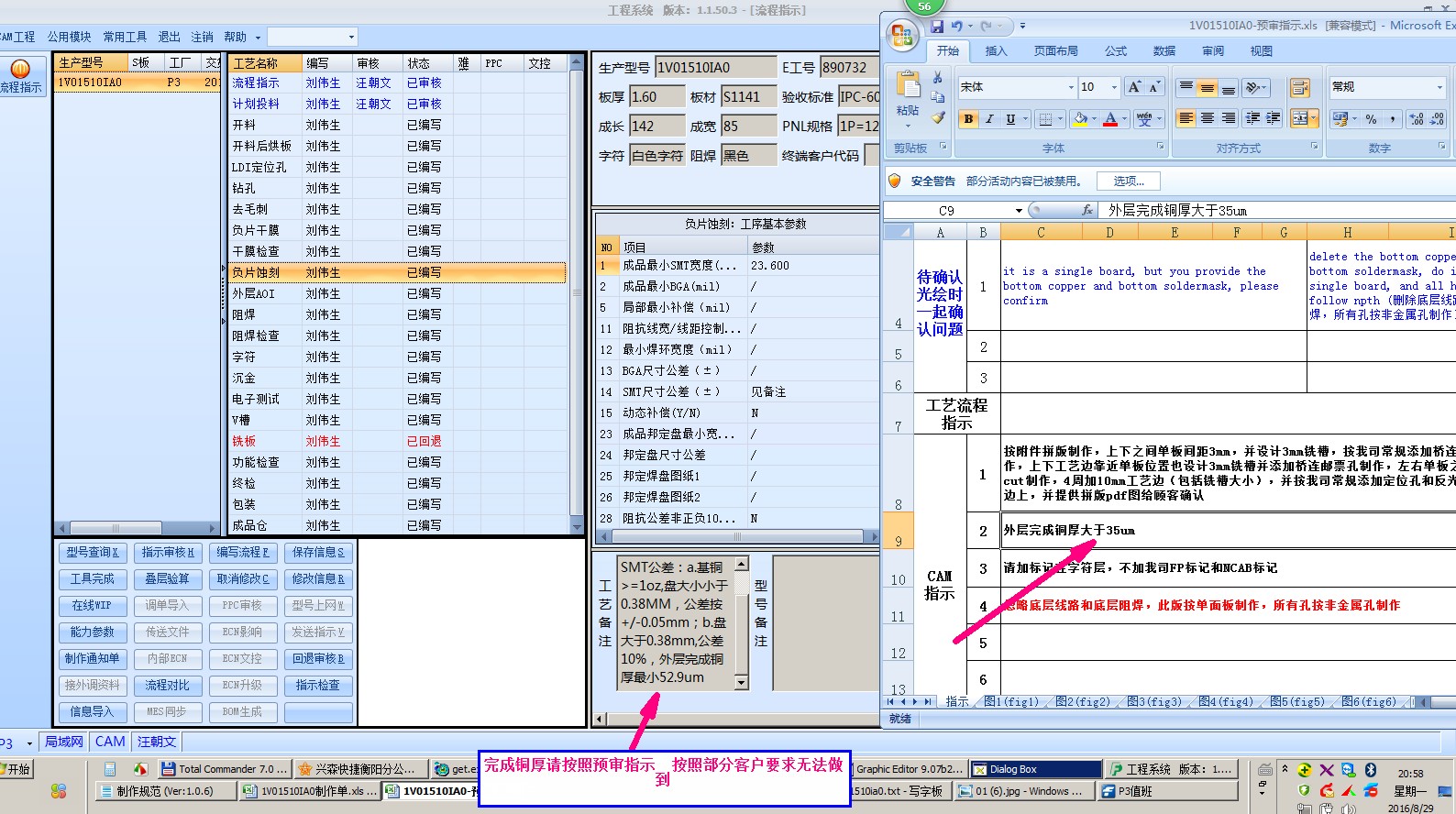Decrease decimal places icon

click(x=1437, y=118)
